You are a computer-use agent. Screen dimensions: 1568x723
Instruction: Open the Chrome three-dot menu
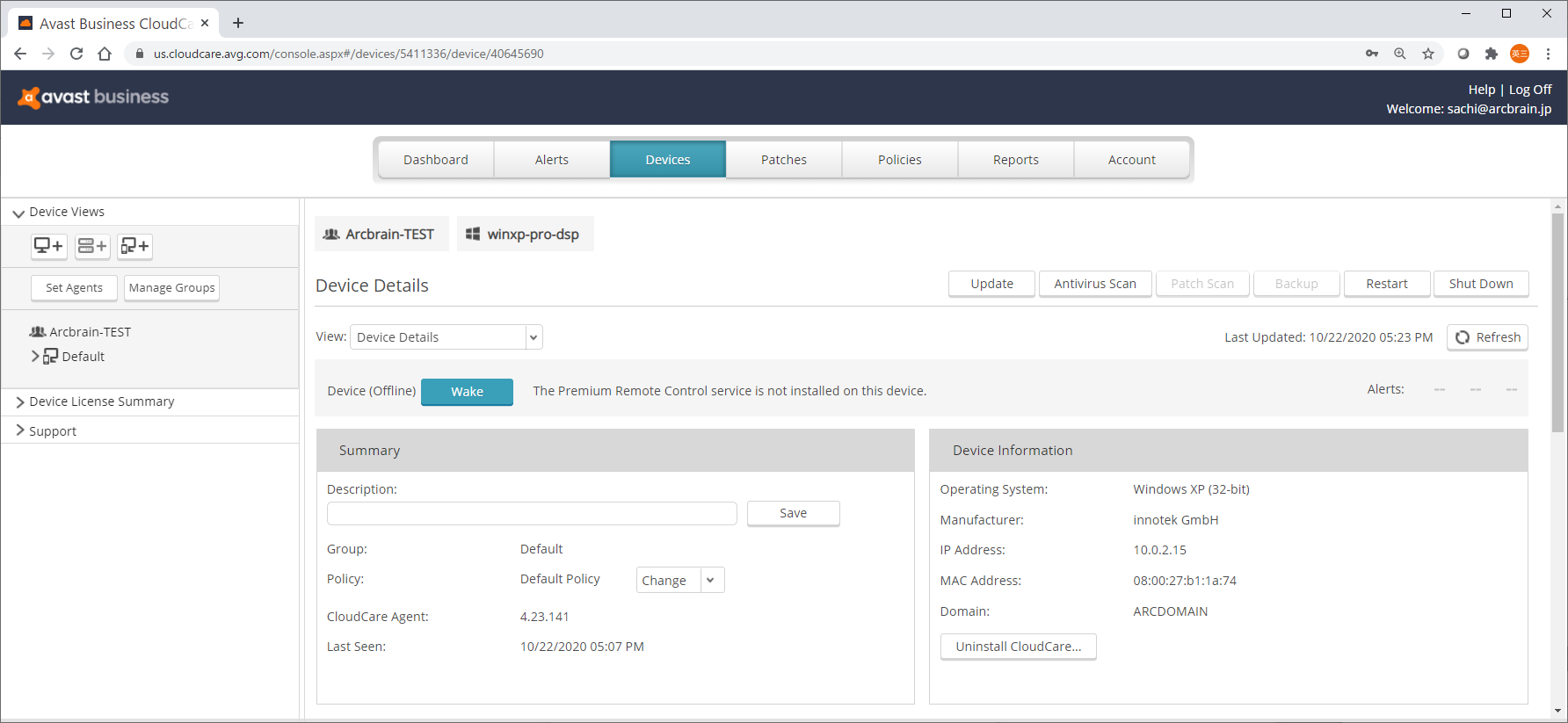[1549, 54]
